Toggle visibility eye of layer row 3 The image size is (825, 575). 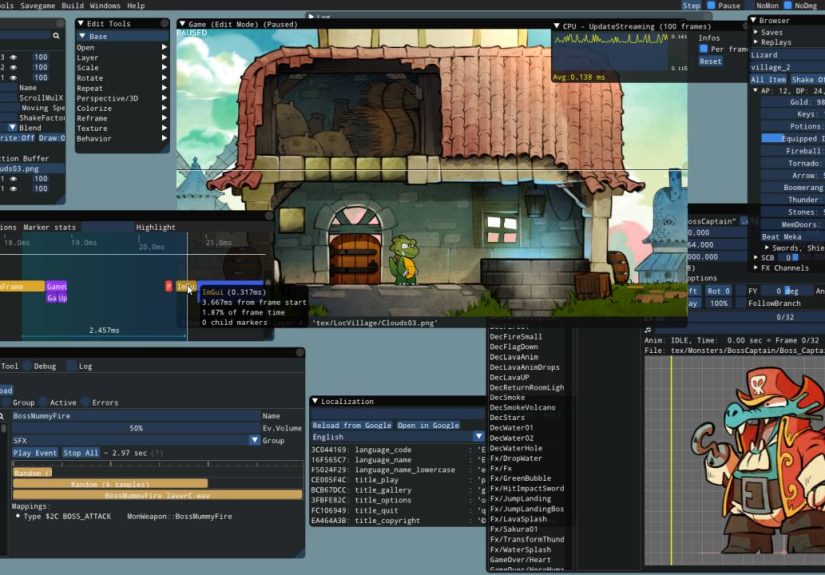point(14,57)
